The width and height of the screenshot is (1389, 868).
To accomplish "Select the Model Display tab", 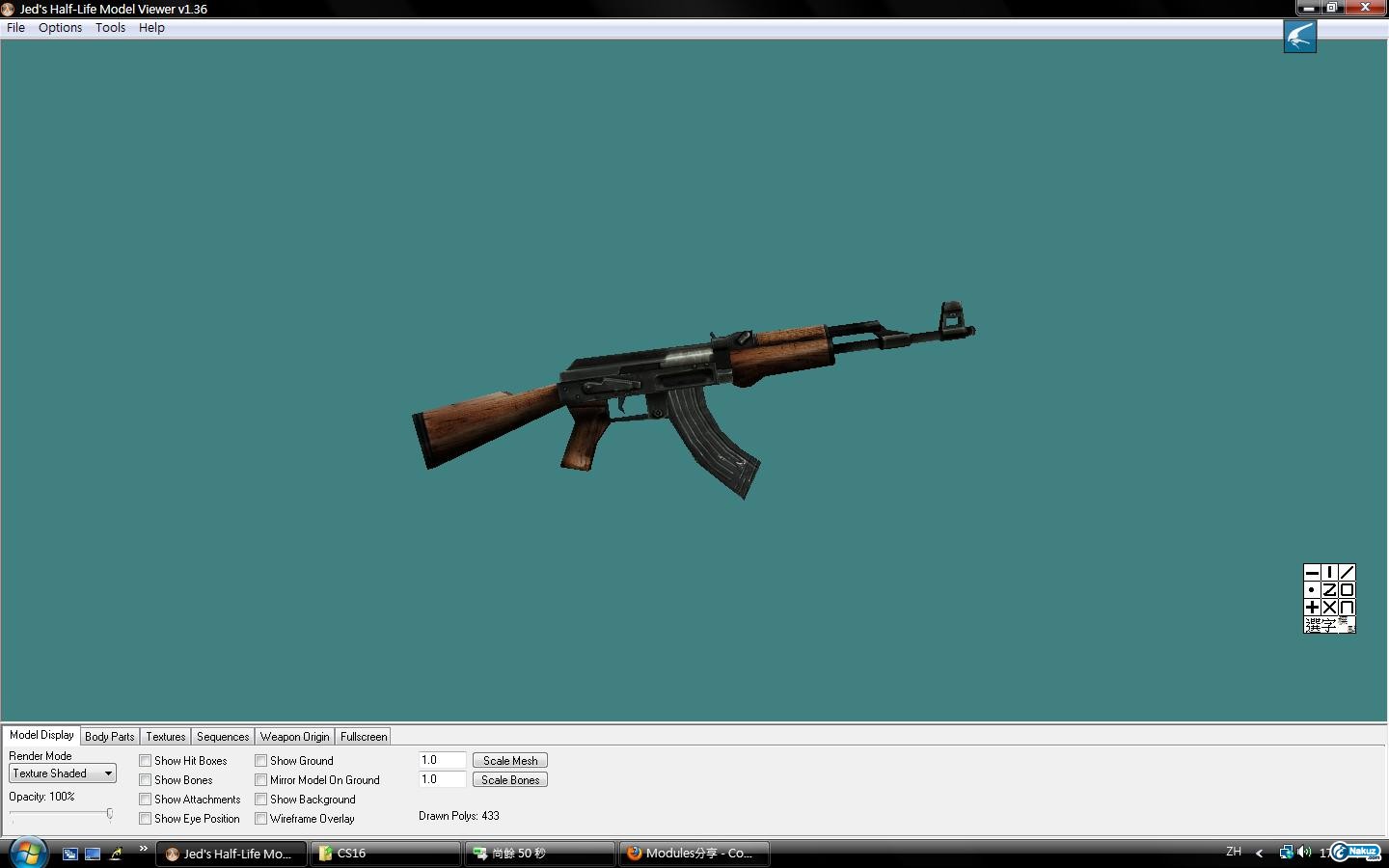I will click(41, 735).
